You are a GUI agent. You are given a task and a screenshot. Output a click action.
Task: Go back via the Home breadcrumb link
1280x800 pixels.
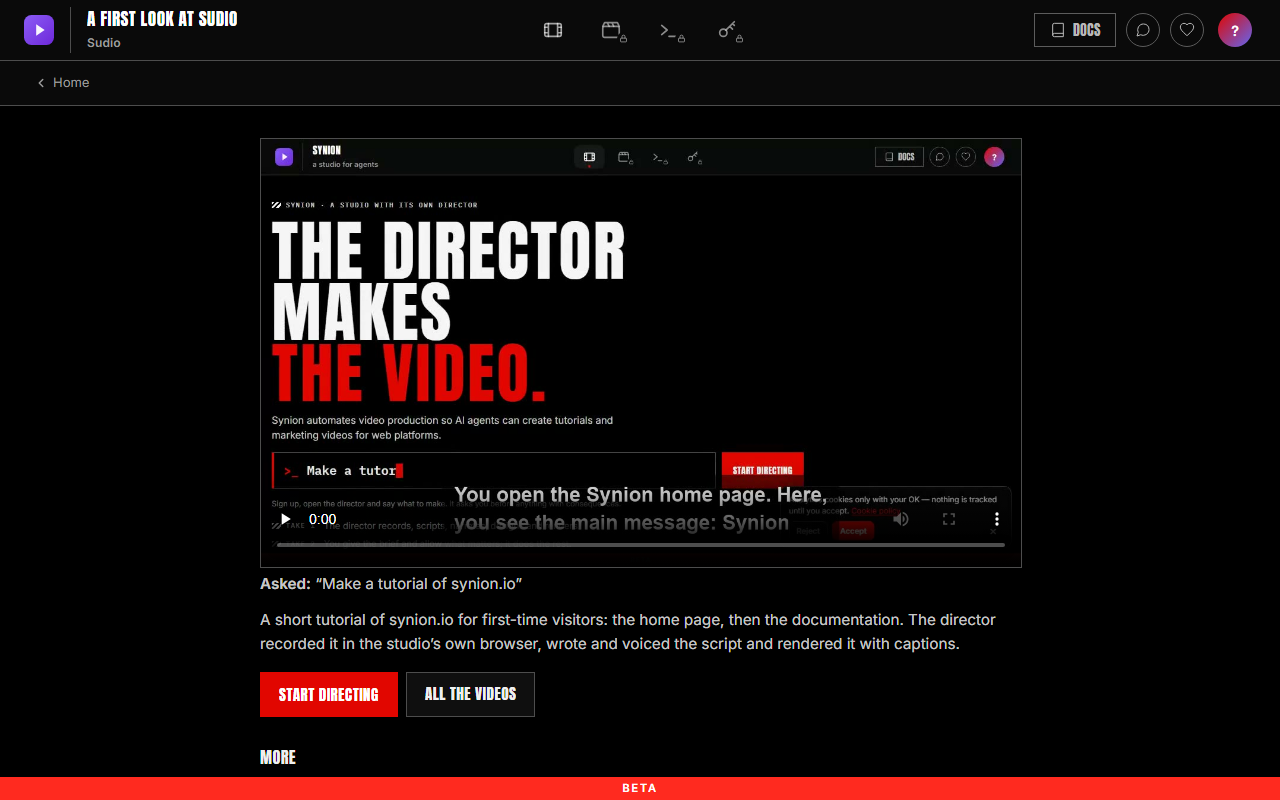click(63, 83)
